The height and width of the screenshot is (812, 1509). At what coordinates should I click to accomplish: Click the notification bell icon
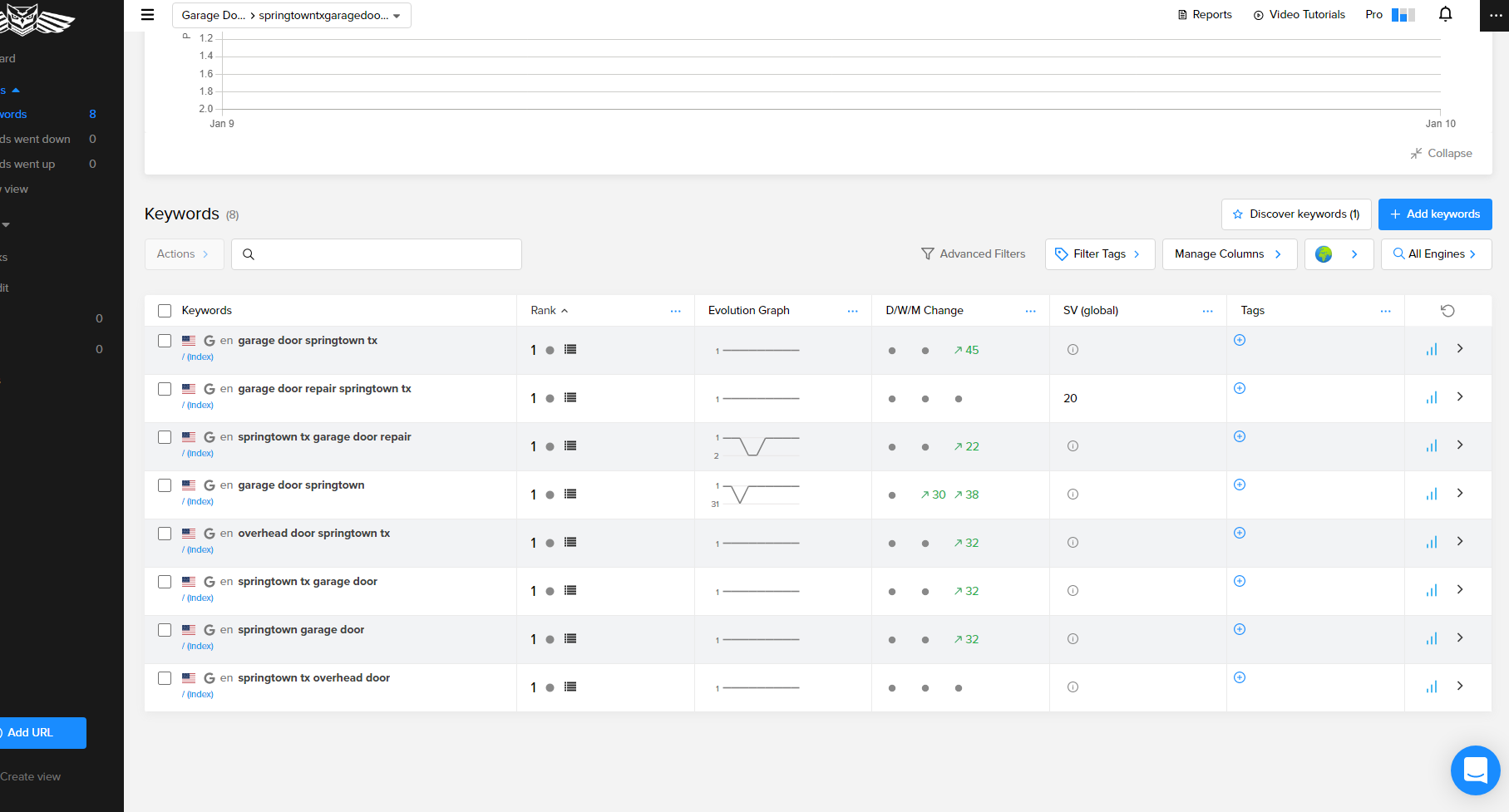1446,14
